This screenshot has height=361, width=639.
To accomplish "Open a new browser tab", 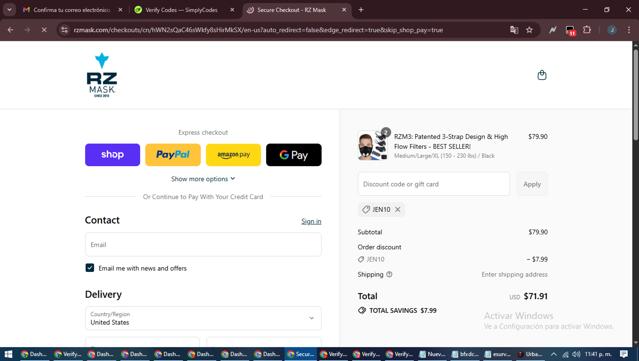I will point(361,10).
